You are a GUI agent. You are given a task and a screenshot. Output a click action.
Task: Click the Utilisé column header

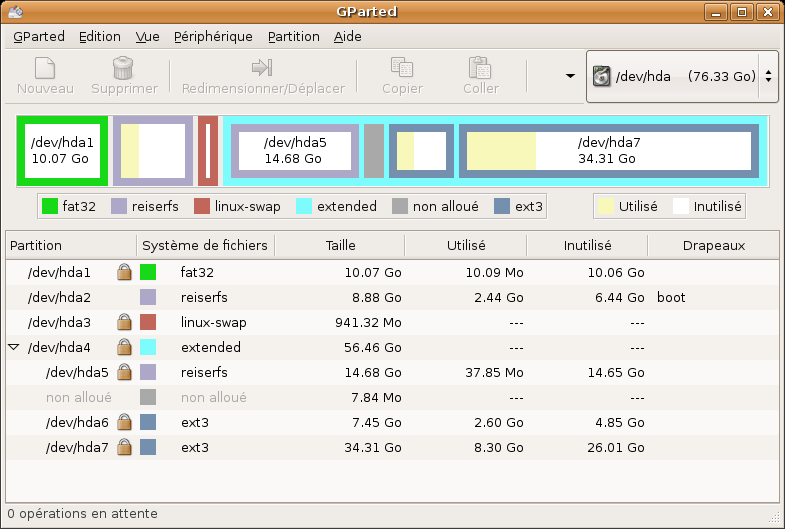pos(466,245)
